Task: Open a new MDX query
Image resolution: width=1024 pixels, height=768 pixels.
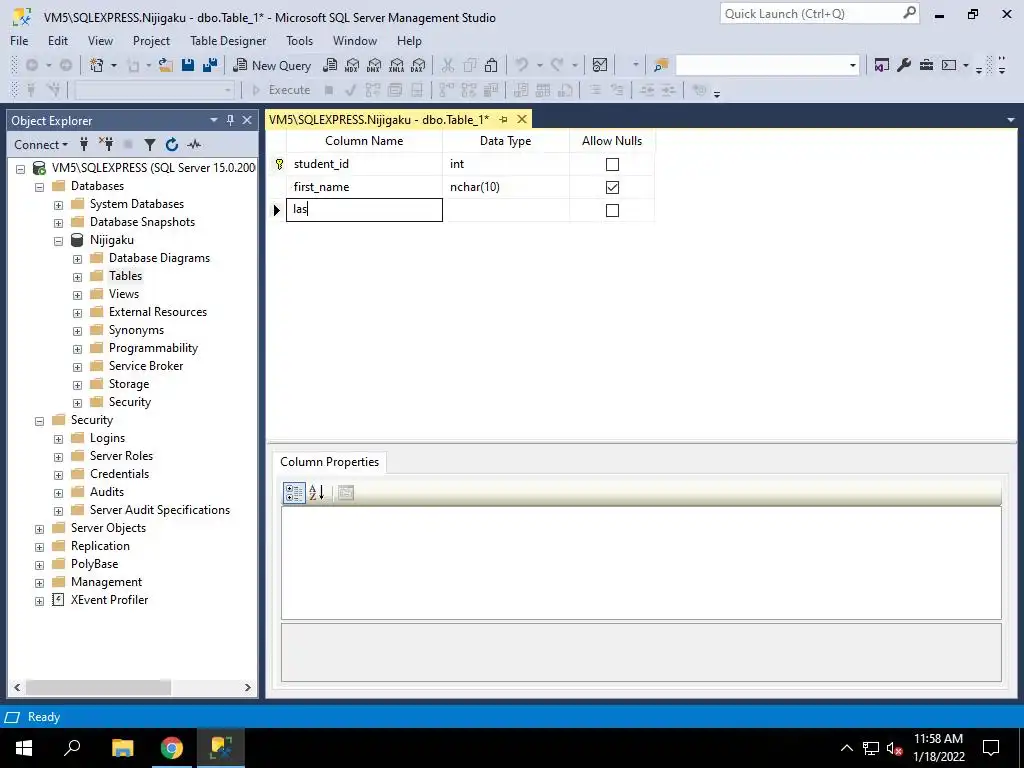Action: [352, 65]
